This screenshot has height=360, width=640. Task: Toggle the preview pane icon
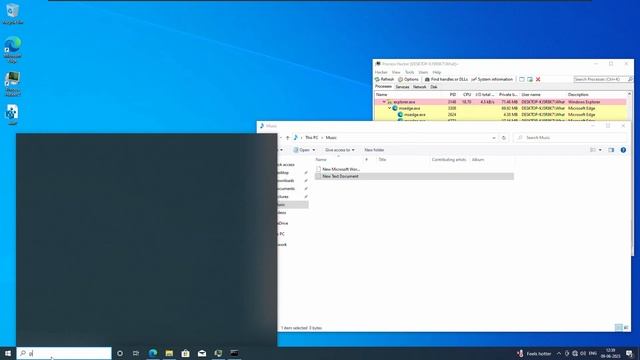tap(611, 150)
